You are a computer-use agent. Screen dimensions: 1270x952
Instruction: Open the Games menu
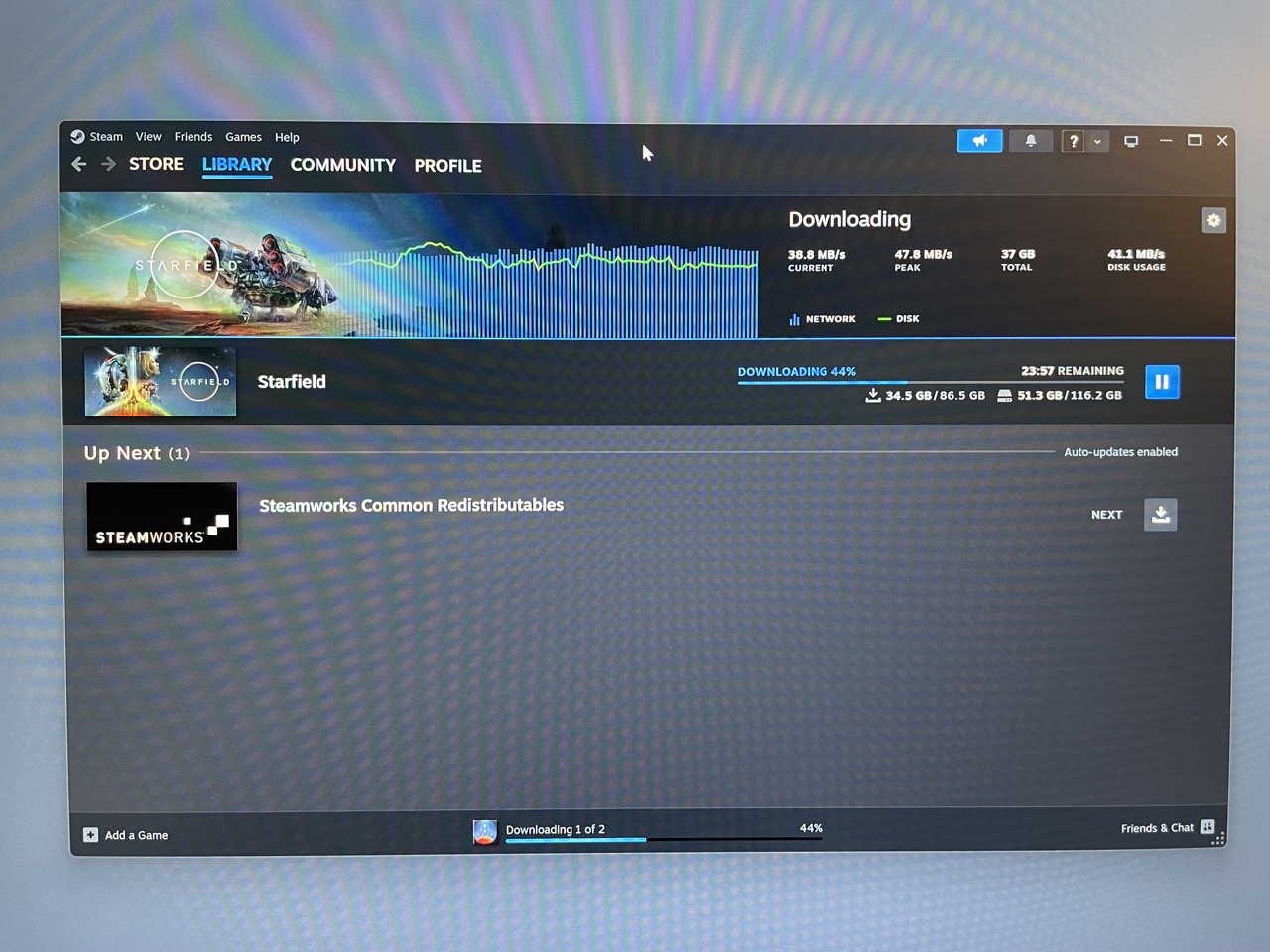(243, 137)
